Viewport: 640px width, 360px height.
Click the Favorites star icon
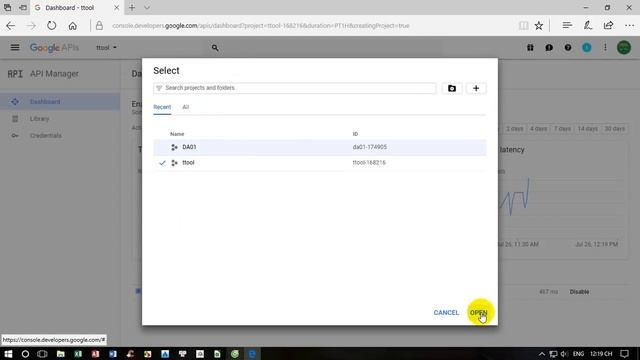point(539,25)
